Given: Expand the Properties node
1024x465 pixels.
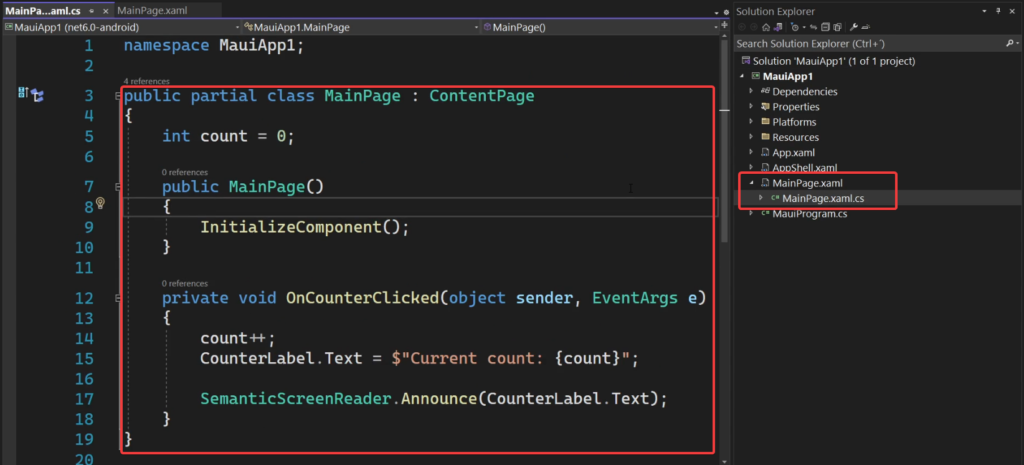Looking at the screenshot, I should pyautogui.click(x=751, y=106).
